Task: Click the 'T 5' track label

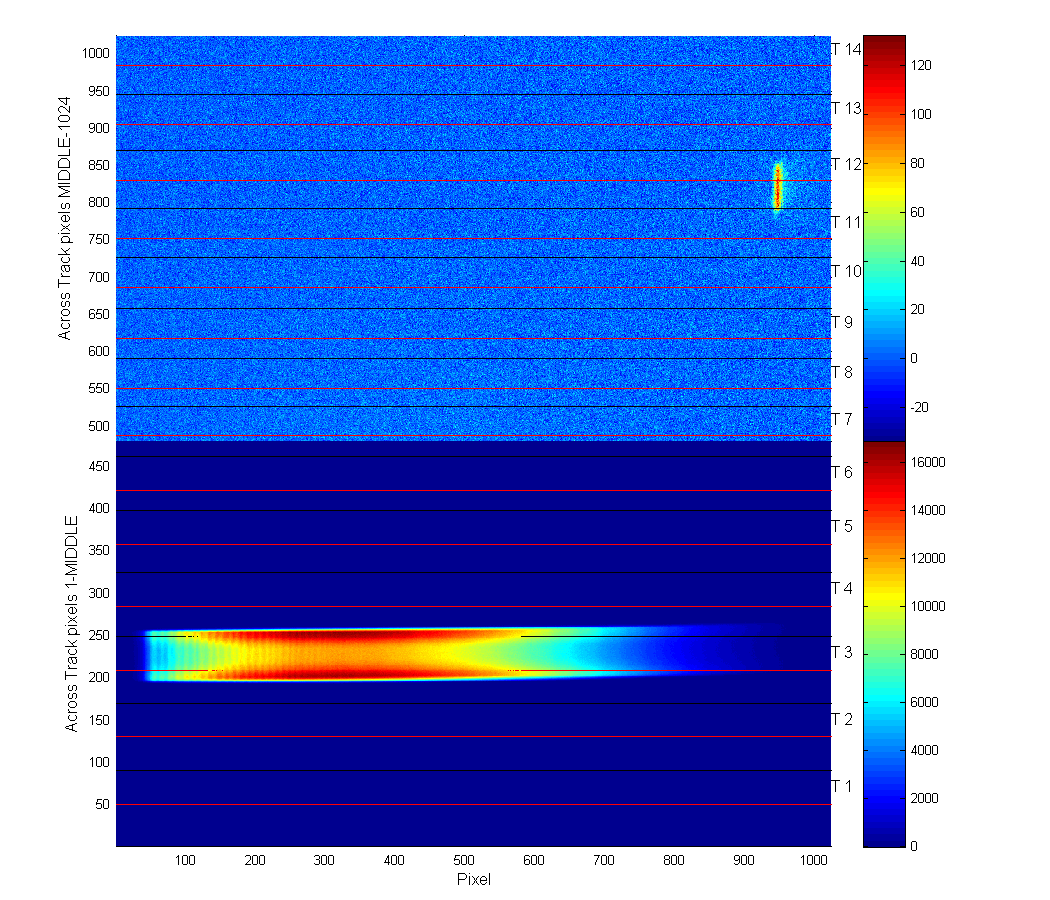Action: click(x=842, y=526)
